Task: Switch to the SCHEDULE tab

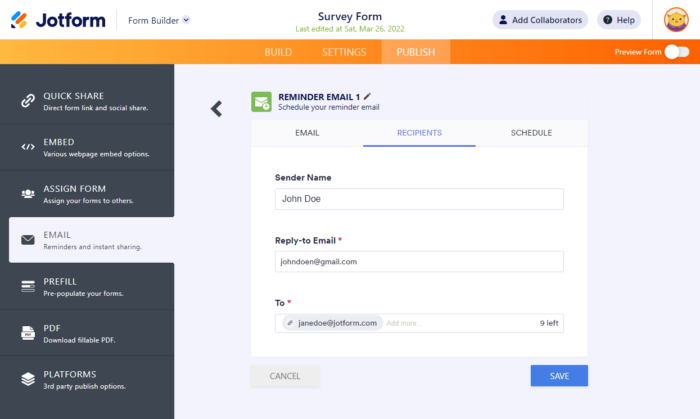Action: (x=531, y=133)
